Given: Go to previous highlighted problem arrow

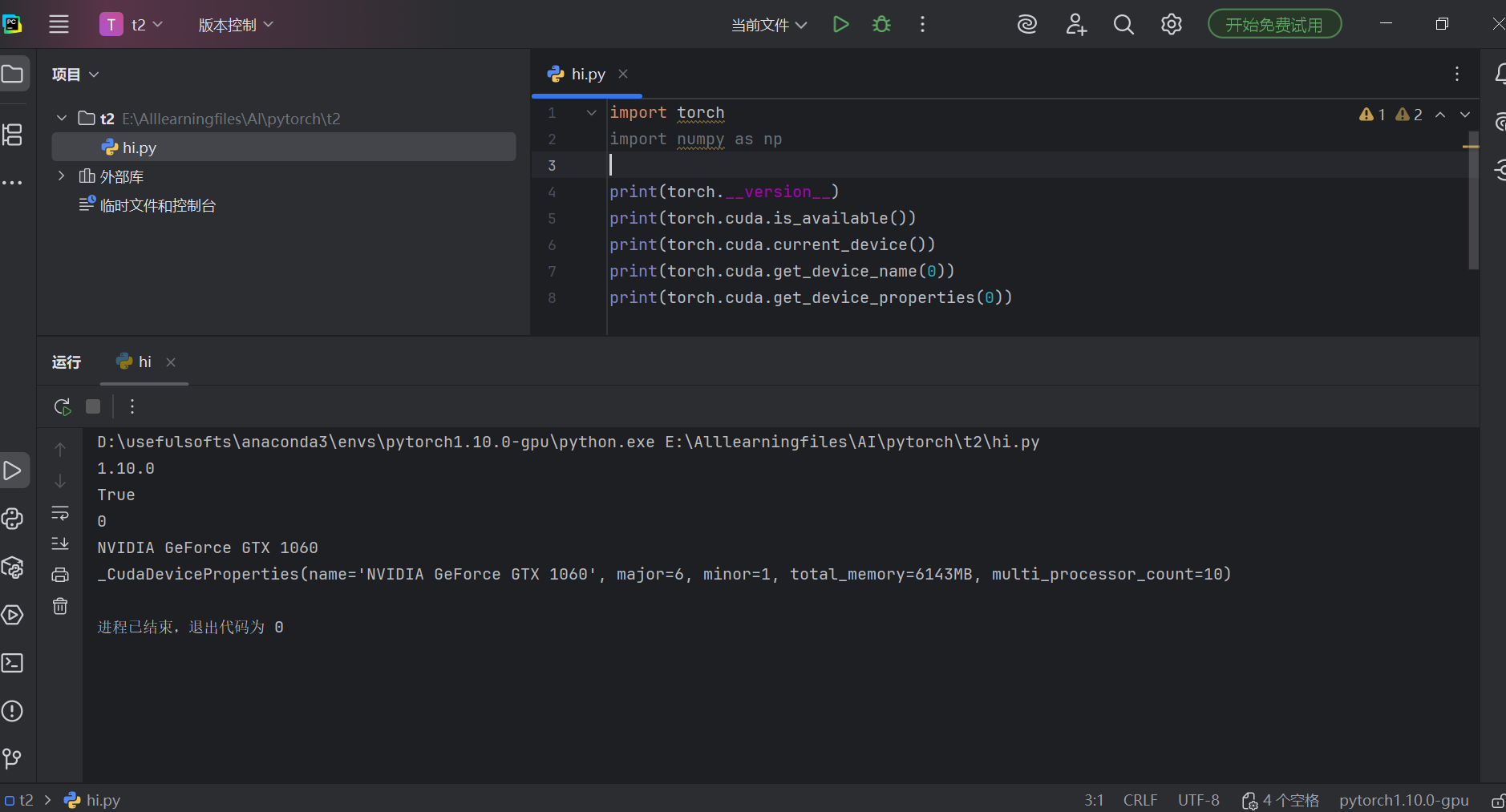Looking at the screenshot, I should point(1440,115).
